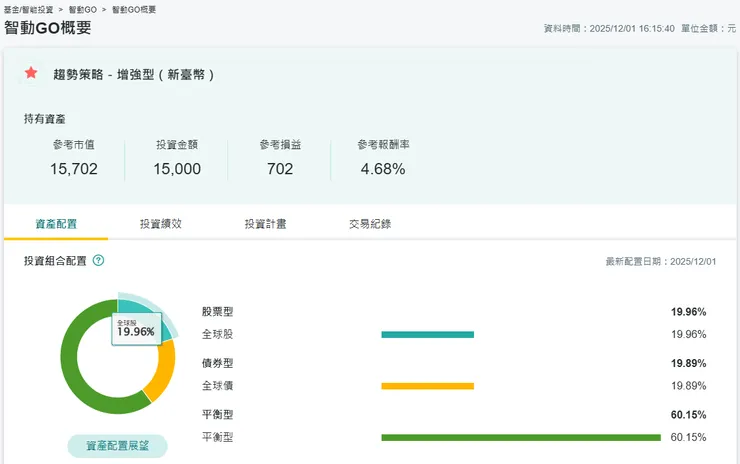
Task: Go to 智動GO breadcrumb link
Action: point(83,9)
